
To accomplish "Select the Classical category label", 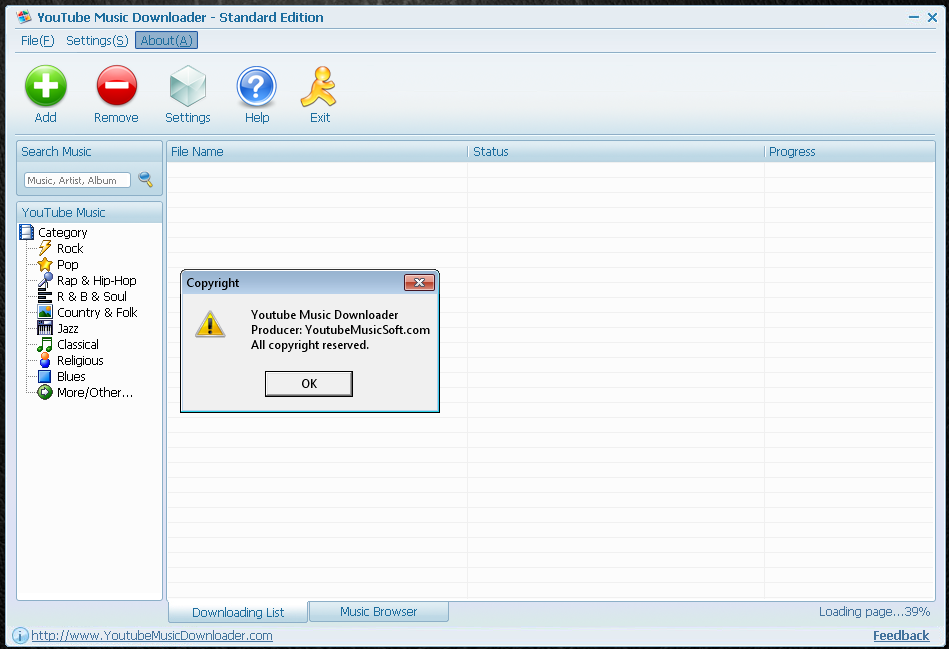I will tap(78, 344).
